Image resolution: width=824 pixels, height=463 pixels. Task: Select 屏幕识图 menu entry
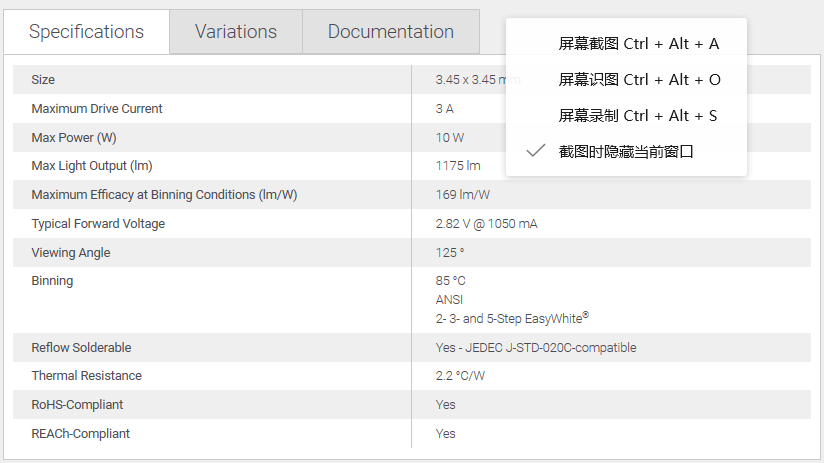point(639,80)
